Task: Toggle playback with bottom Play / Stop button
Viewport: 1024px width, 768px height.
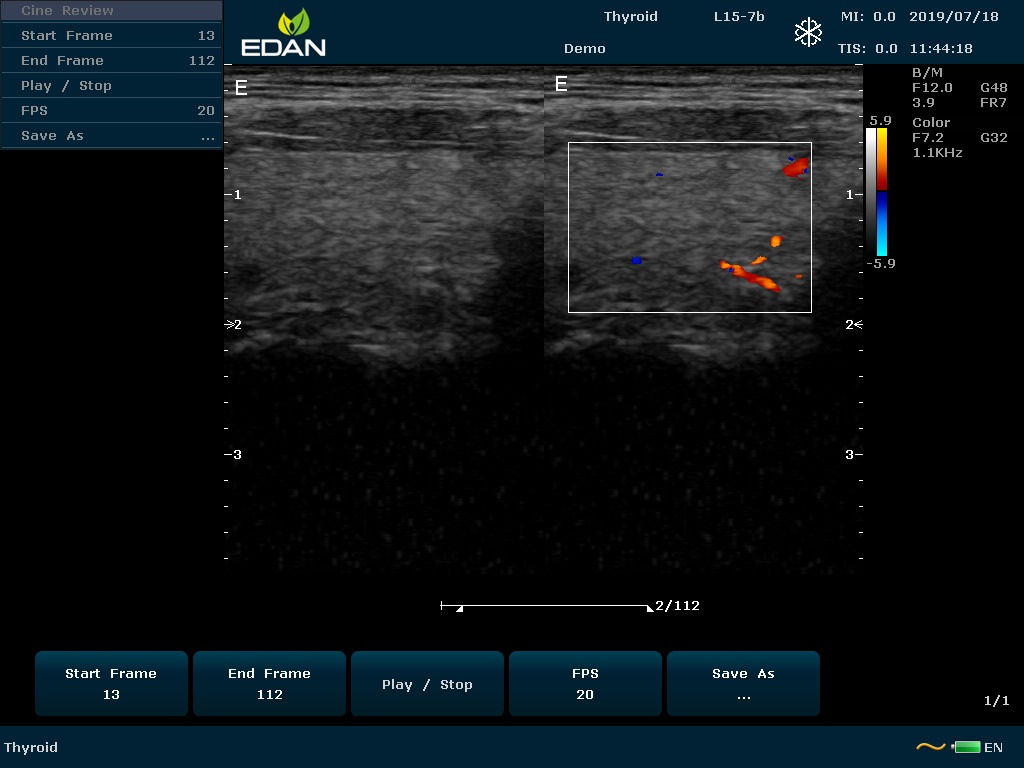Action: tap(427, 684)
